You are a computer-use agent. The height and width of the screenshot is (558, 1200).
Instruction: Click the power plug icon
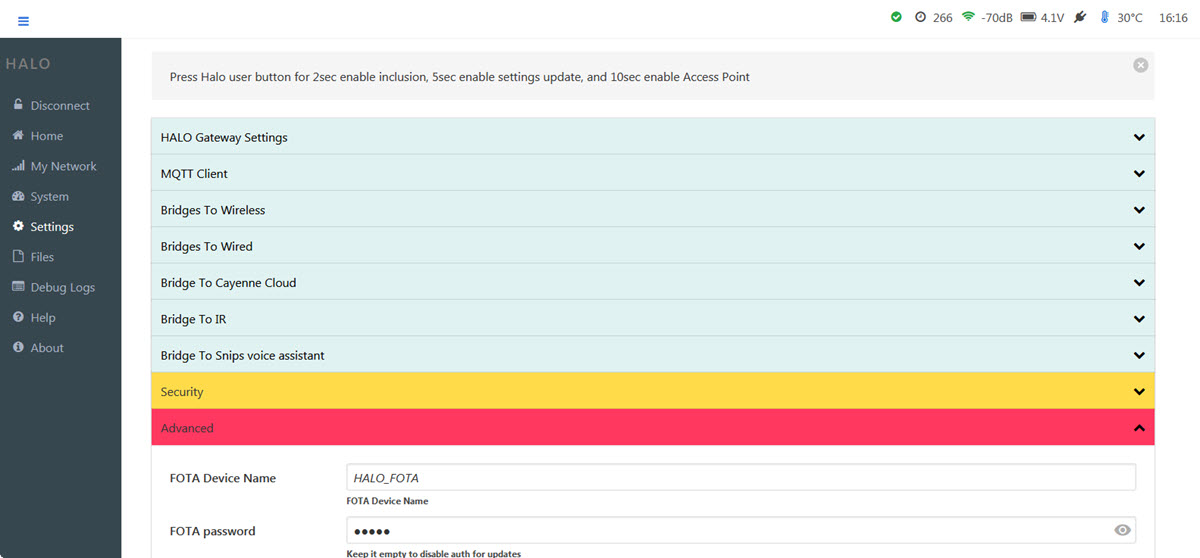point(1080,17)
